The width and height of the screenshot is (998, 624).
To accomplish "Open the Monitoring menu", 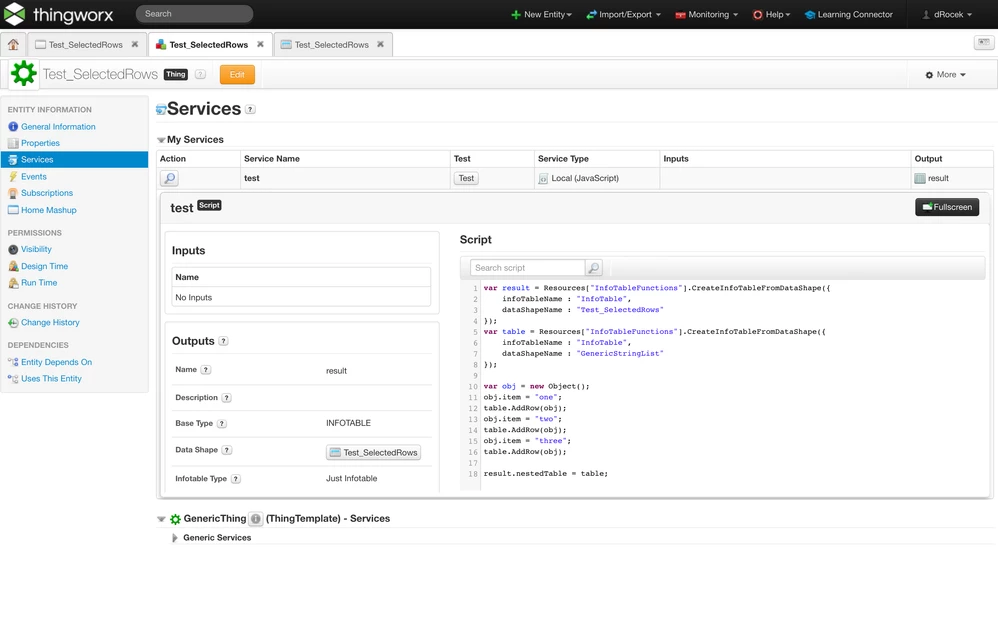I will [x=706, y=14].
